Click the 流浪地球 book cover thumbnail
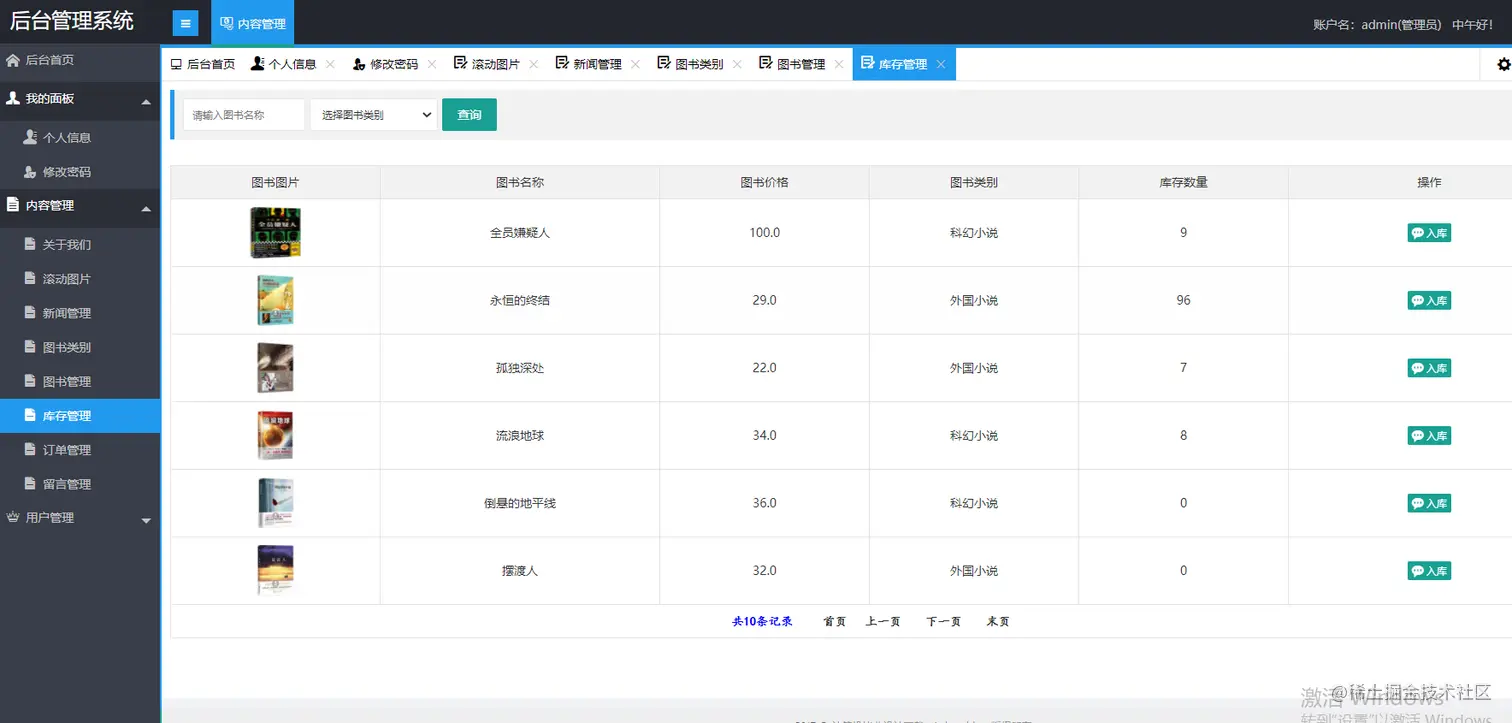Viewport: 1512px width, 723px height. tap(275, 435)
